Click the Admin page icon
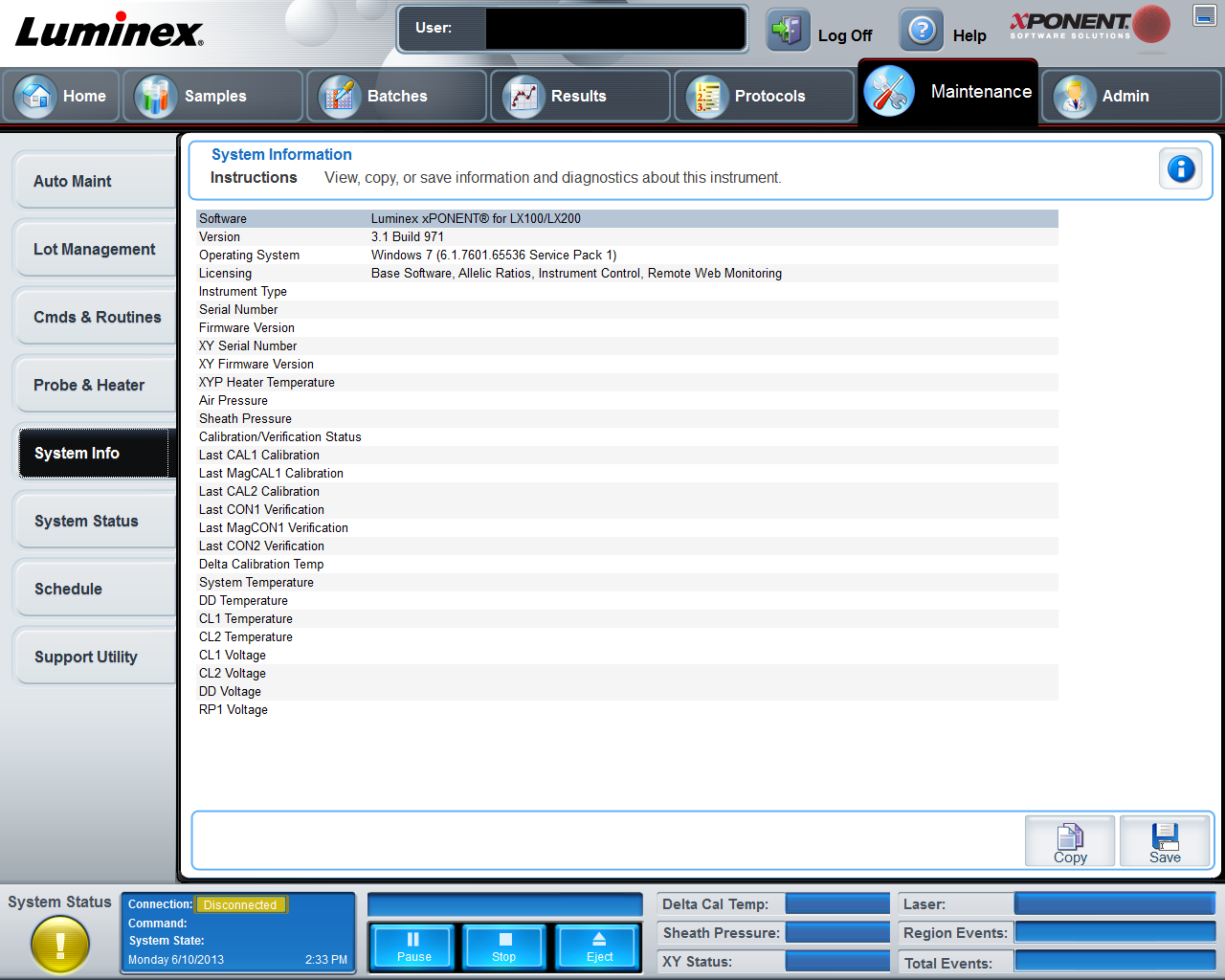The width and height of the screenshot is (1225, 980). click(1073, 96)
